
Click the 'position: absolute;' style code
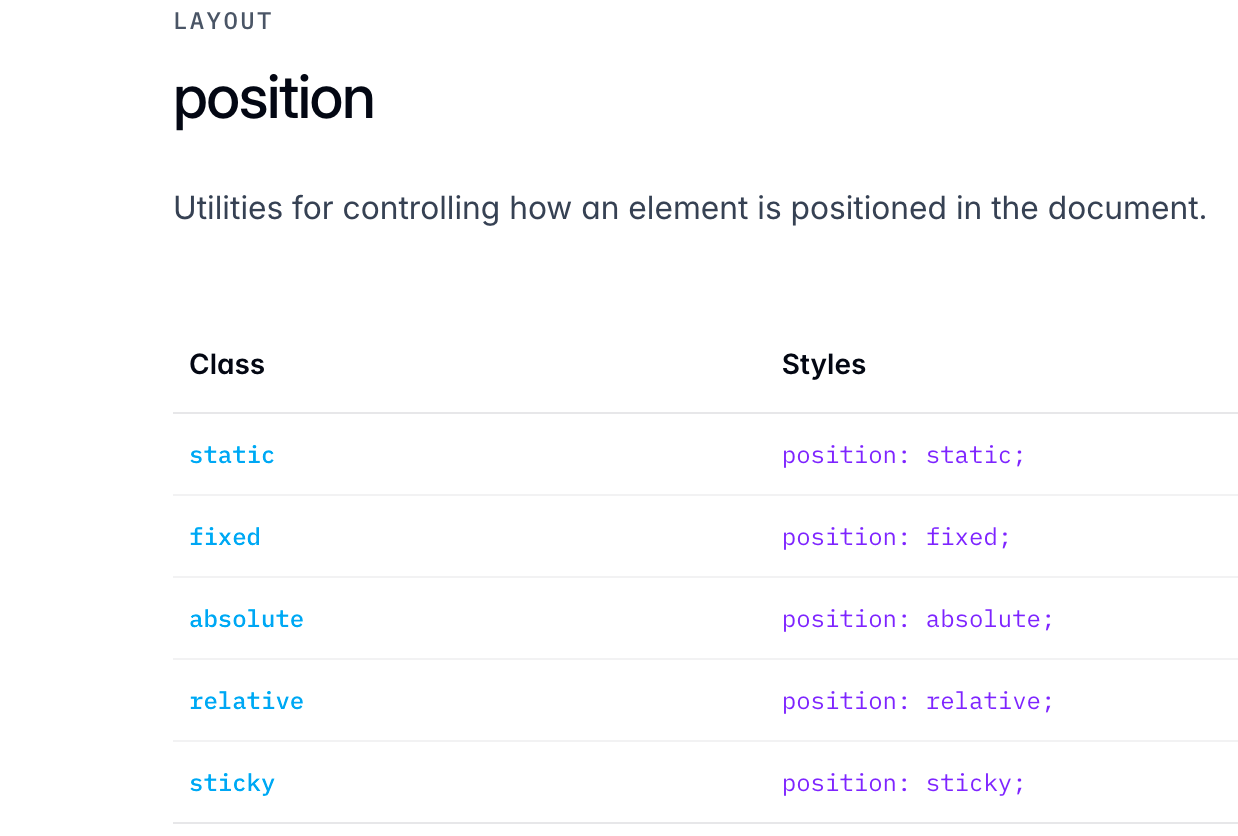tap(917, 619)
